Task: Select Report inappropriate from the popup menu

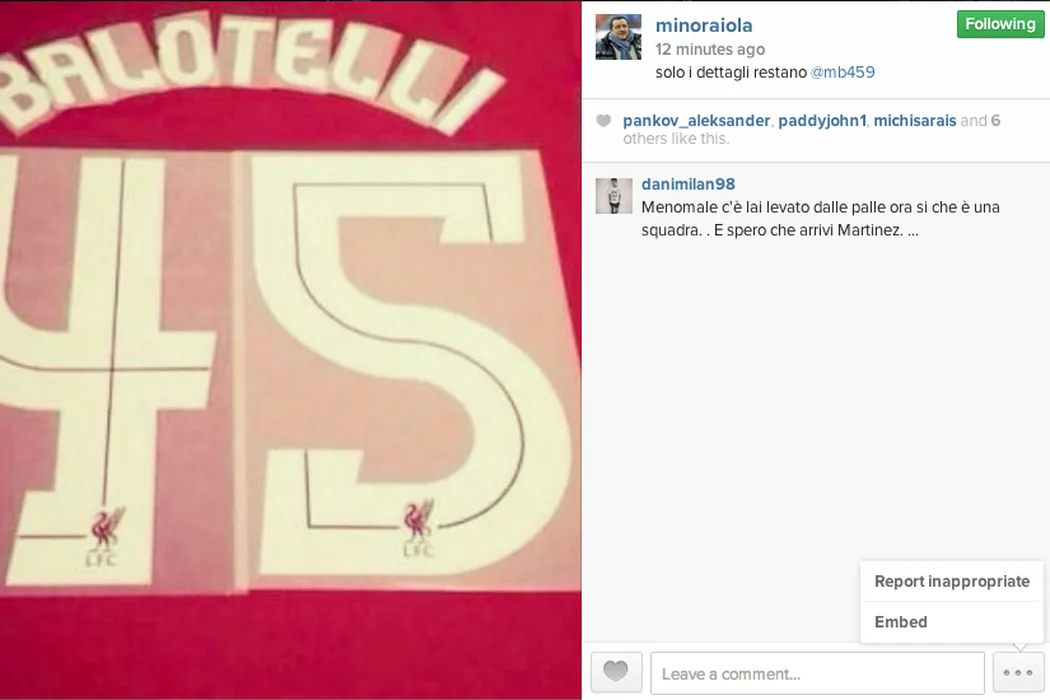Action: point(952,581)
